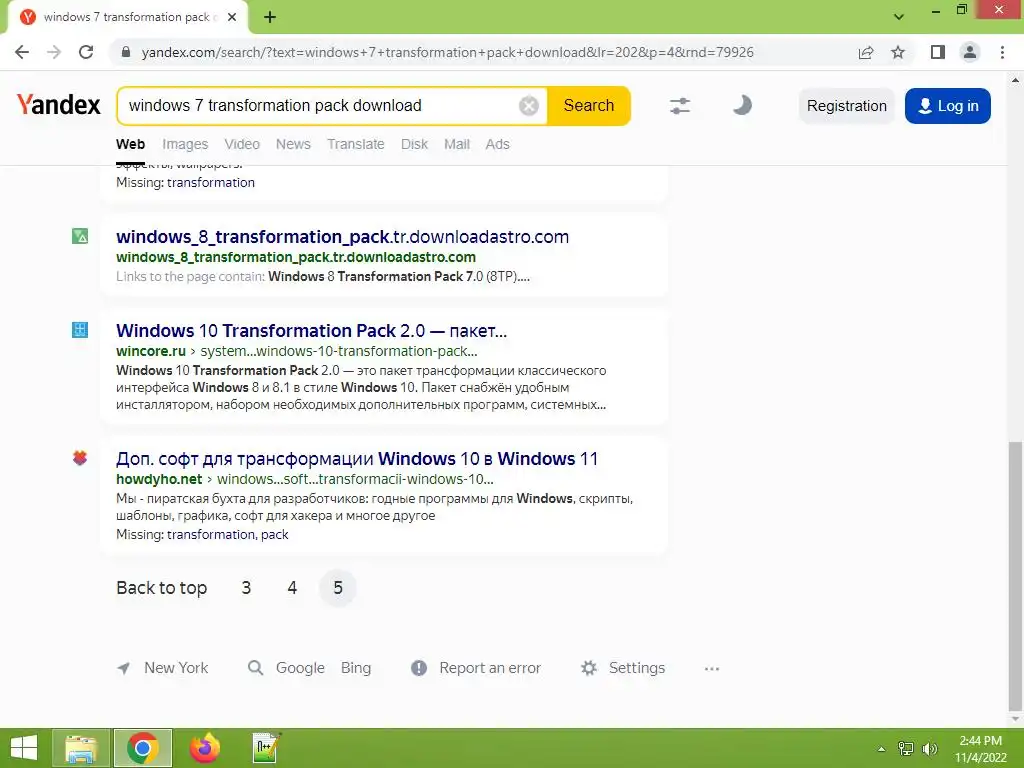Click the Log in button
The image size is (1024, 768).
click(948, 106)
